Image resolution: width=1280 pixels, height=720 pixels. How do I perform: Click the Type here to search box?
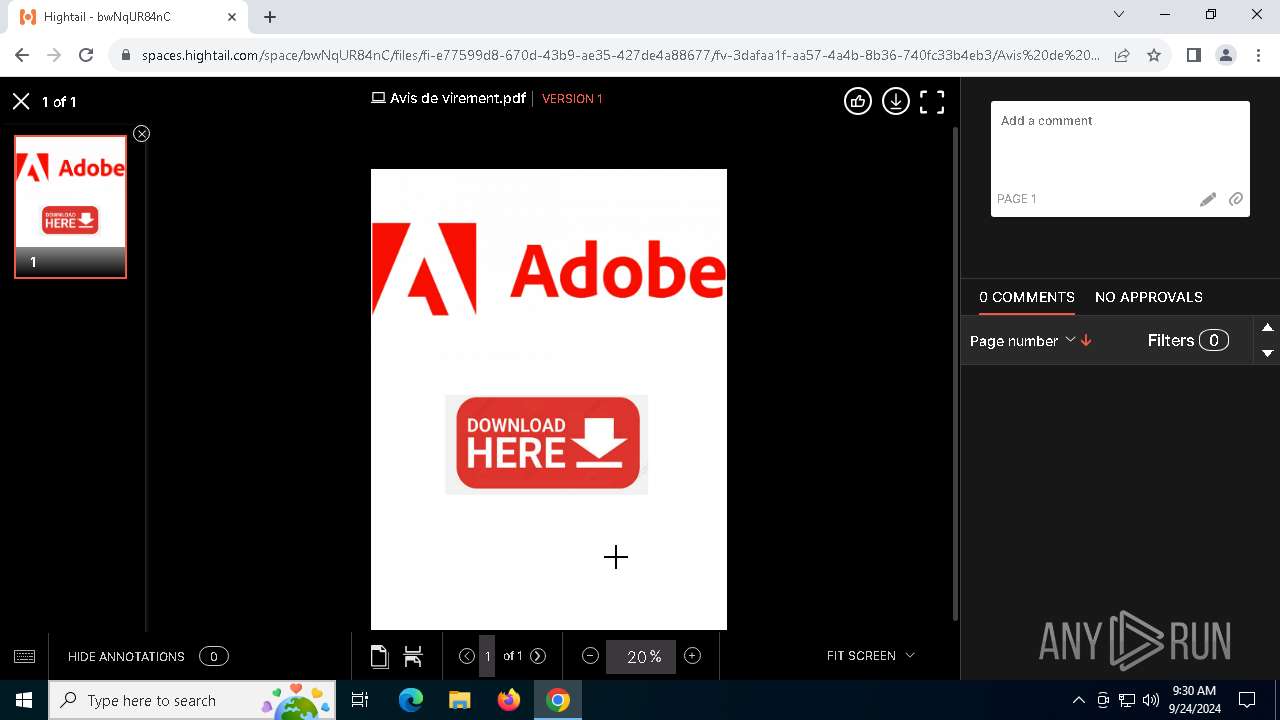[194, 700]
